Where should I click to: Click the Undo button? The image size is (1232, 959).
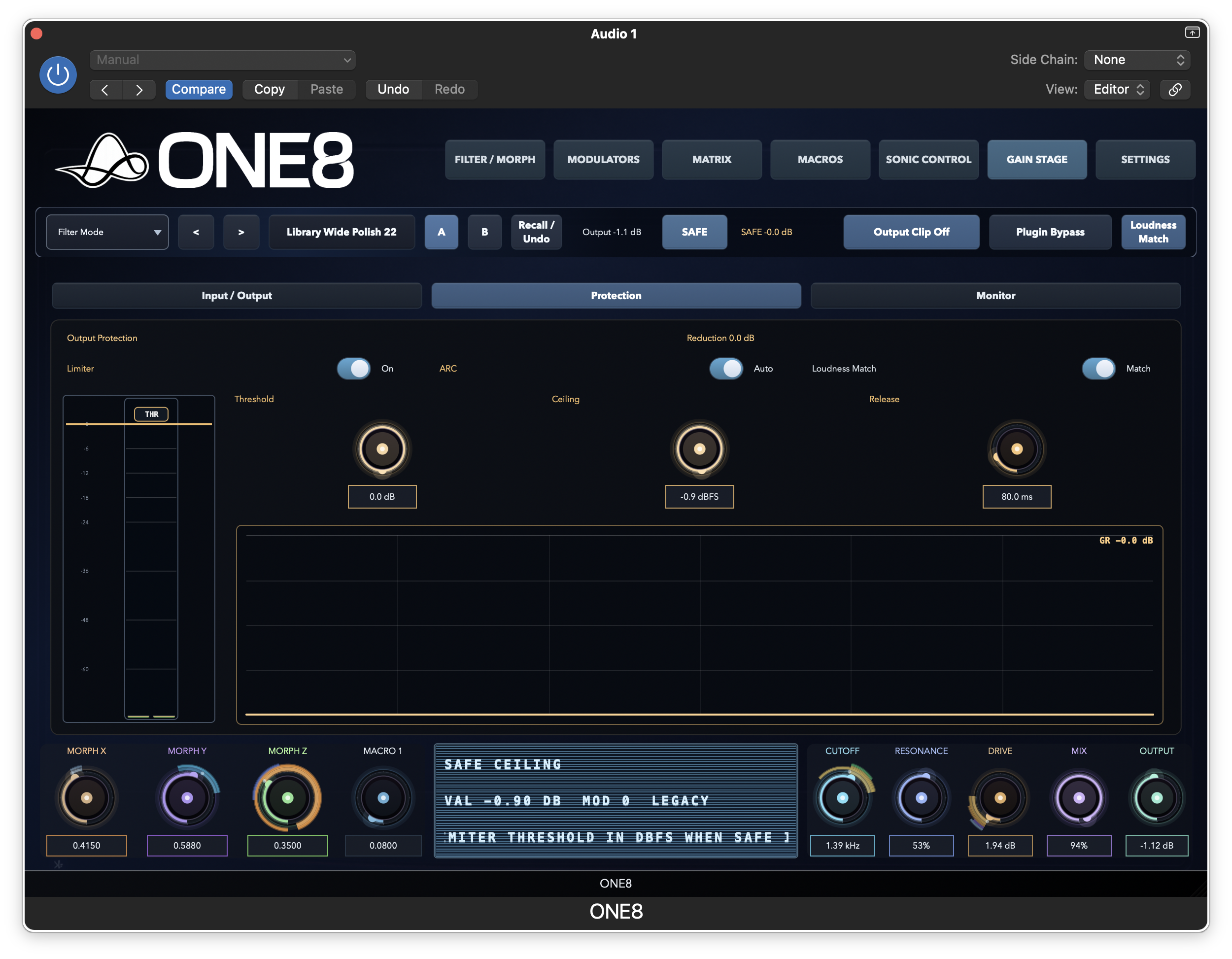[x=393, y=89]
